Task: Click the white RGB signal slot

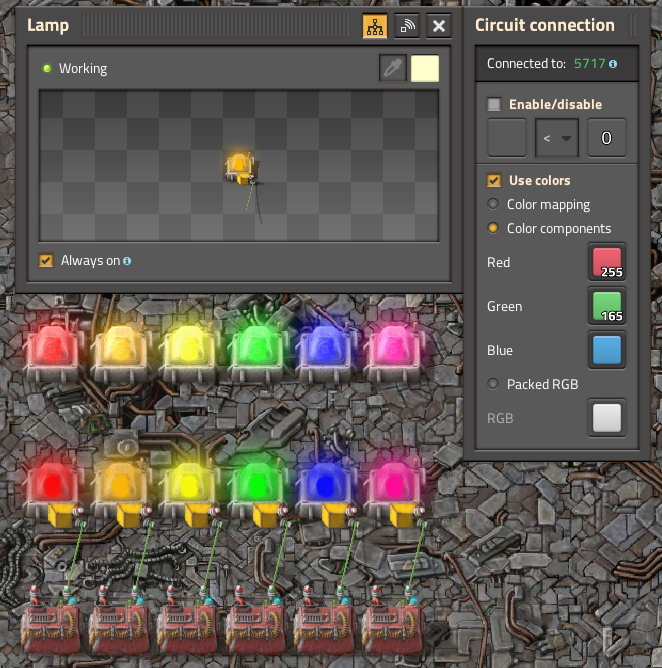Action: (x=607, y=418)
